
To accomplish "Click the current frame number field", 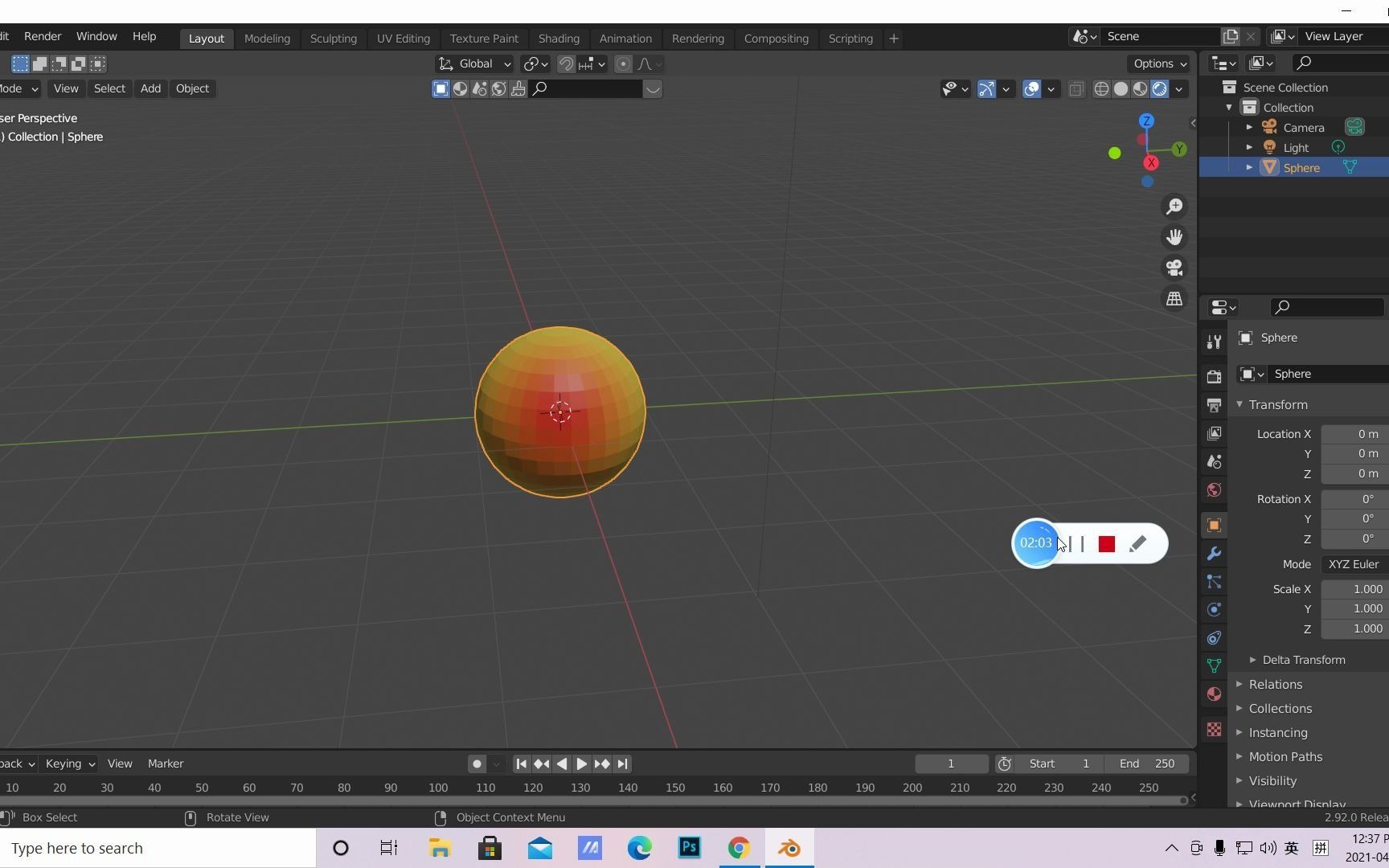I will 951,764.
